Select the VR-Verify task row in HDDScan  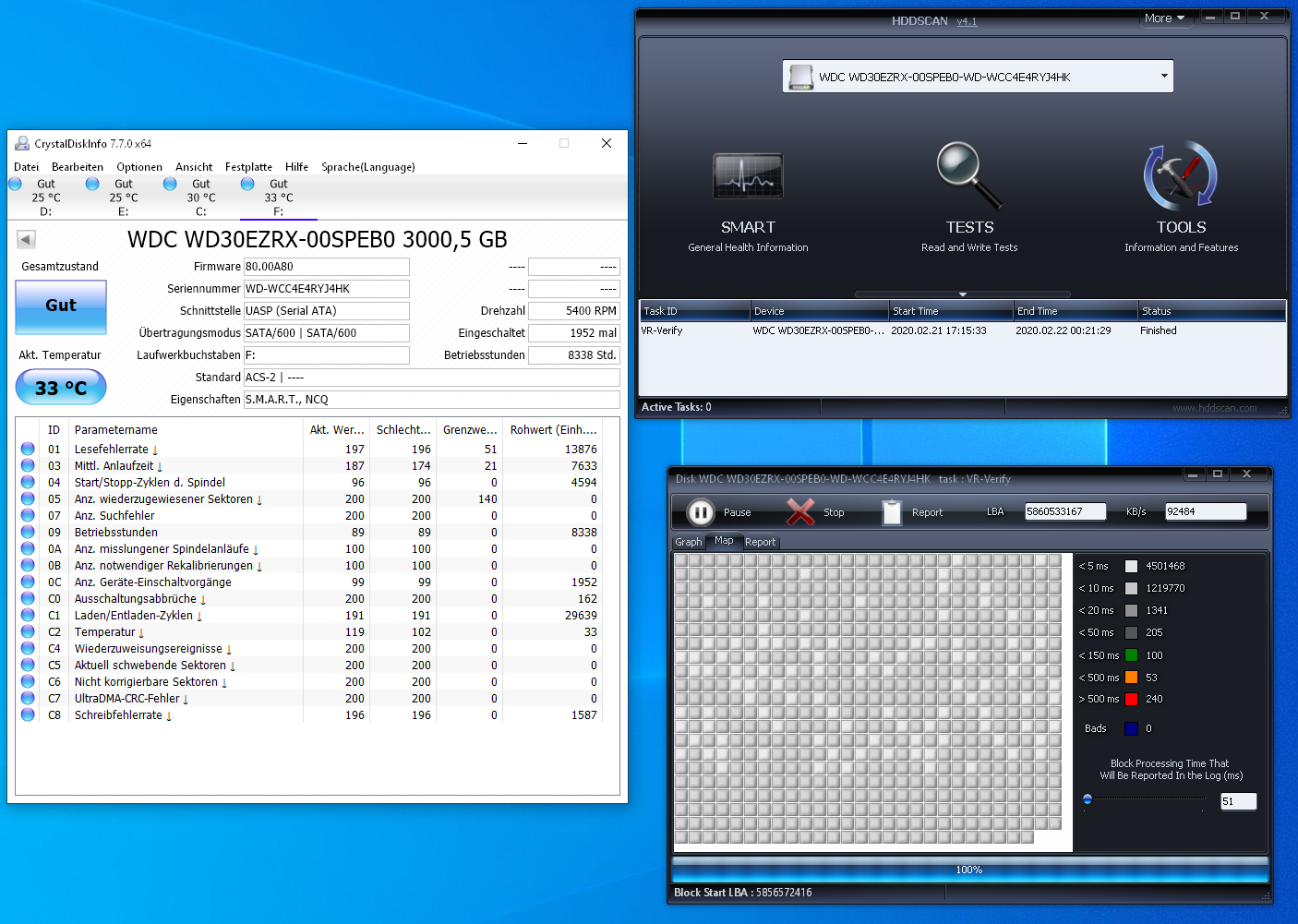point(963,330)
